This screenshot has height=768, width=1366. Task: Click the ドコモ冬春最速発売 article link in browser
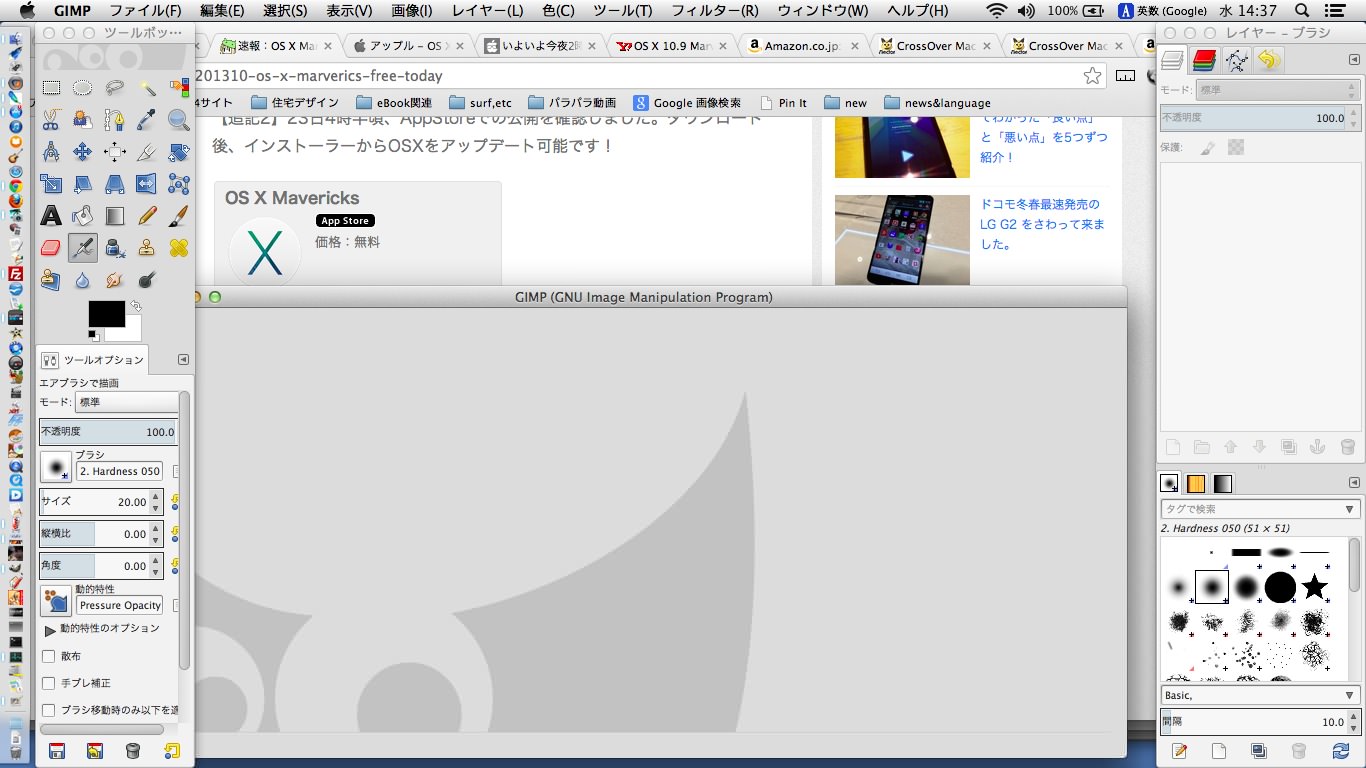click(x=1042, y=224)
